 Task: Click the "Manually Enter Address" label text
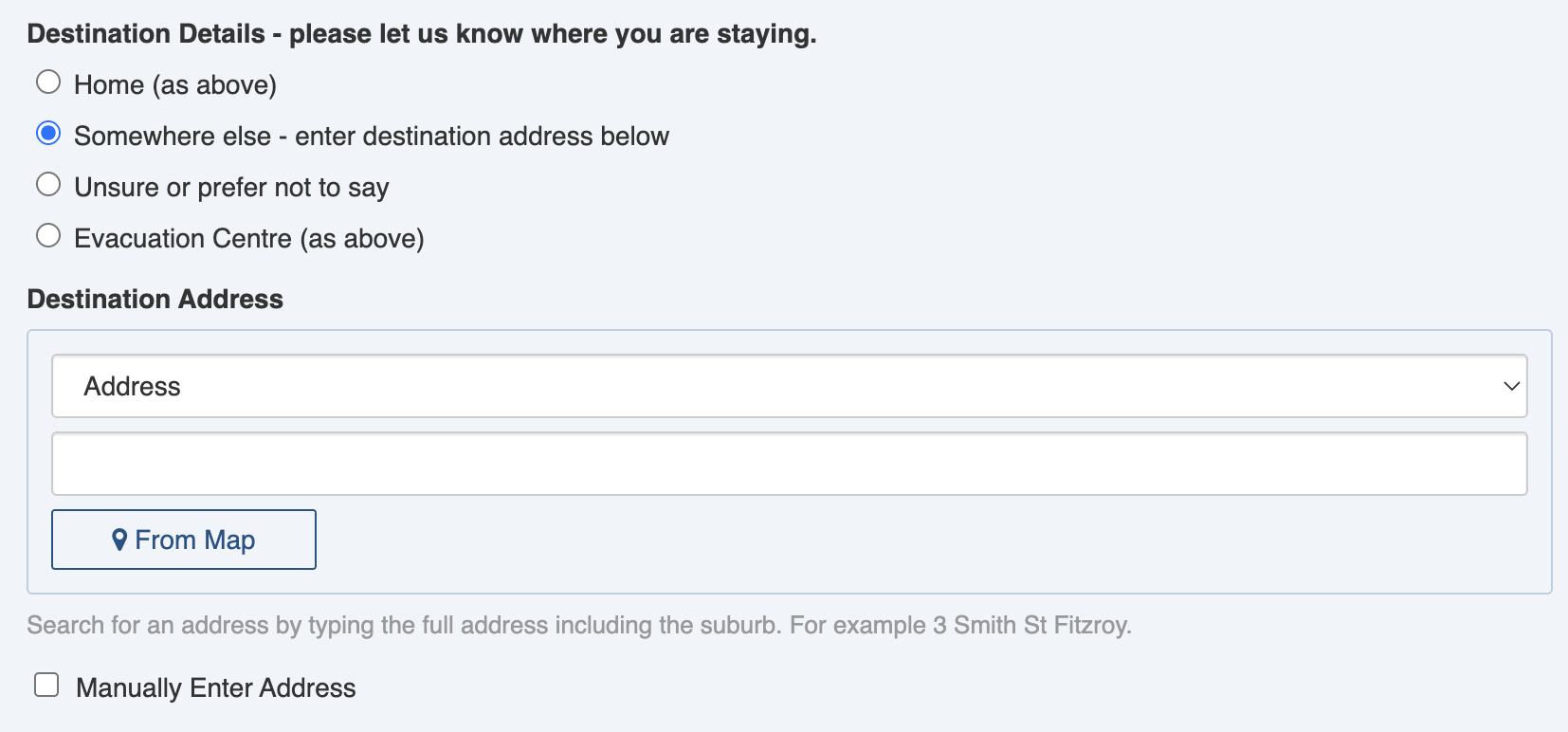coord(216,688)
